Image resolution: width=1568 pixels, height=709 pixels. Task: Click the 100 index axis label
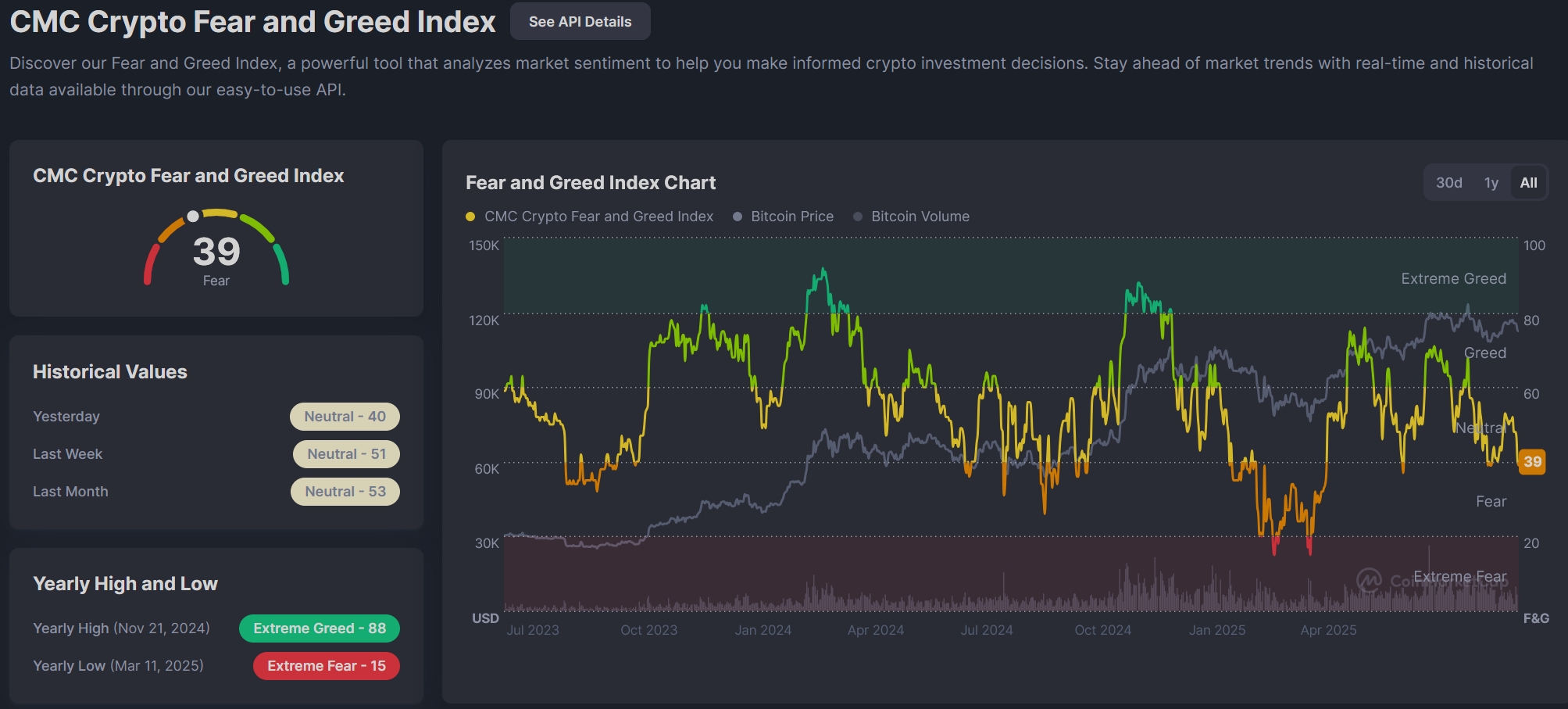click(x=1534, y=245)
